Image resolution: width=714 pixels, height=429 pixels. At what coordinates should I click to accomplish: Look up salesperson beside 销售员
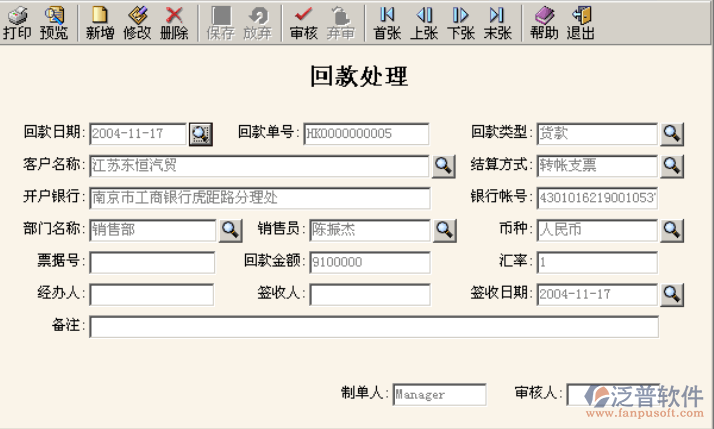coord(444,230)
